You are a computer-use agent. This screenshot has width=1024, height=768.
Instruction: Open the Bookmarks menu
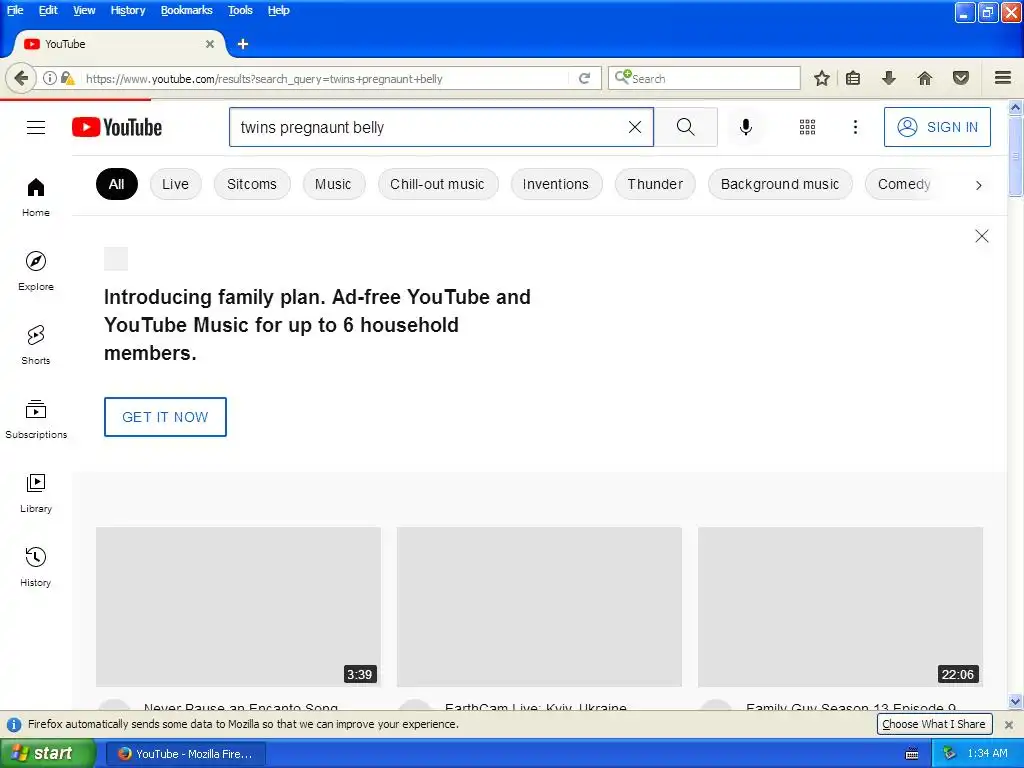[187, 10]
